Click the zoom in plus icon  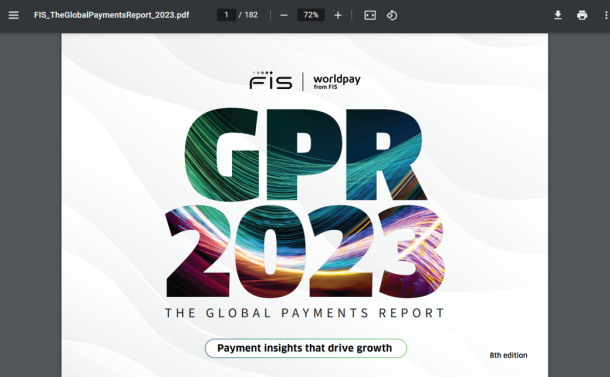click(338, 15)
